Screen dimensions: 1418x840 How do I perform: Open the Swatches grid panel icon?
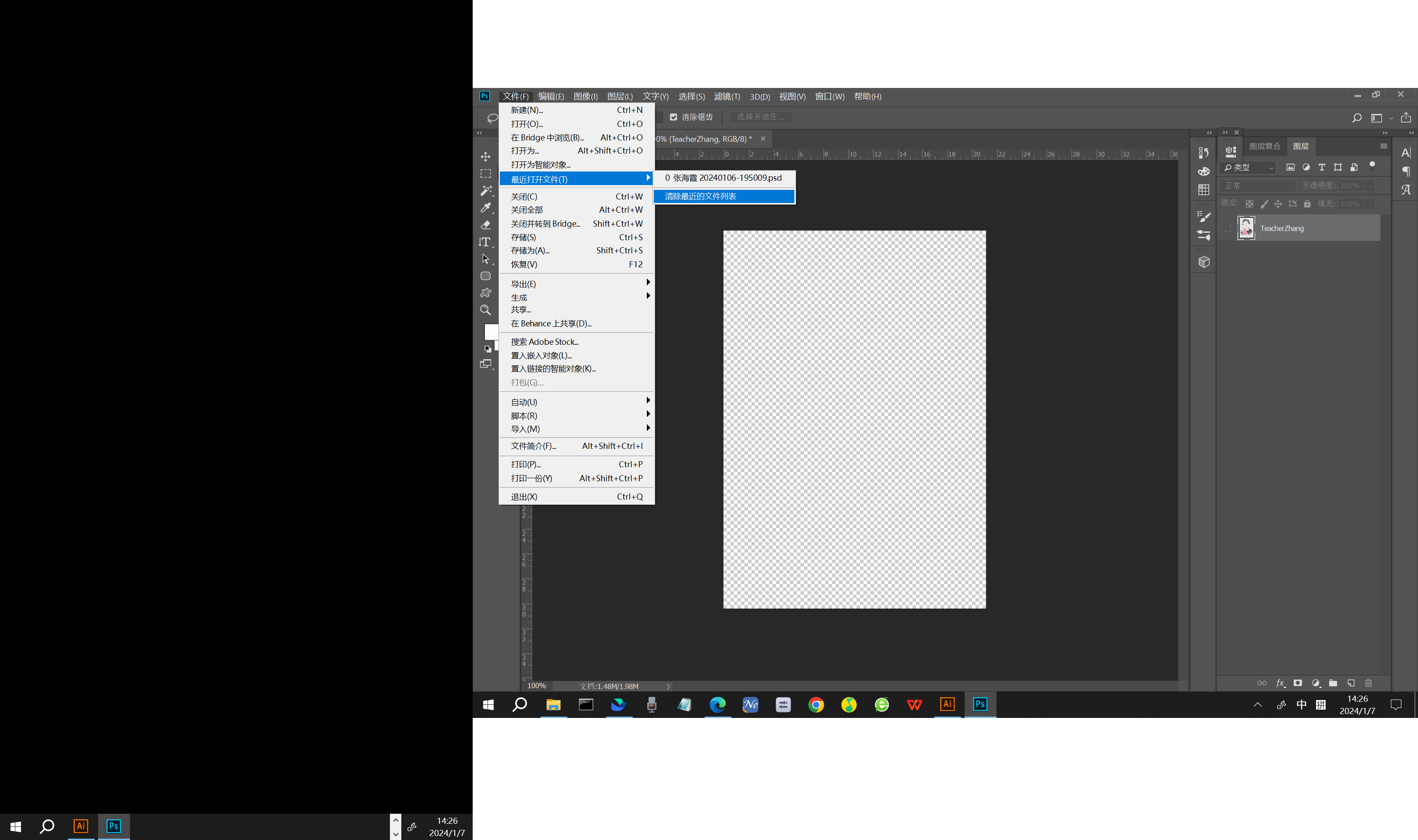1204,189
